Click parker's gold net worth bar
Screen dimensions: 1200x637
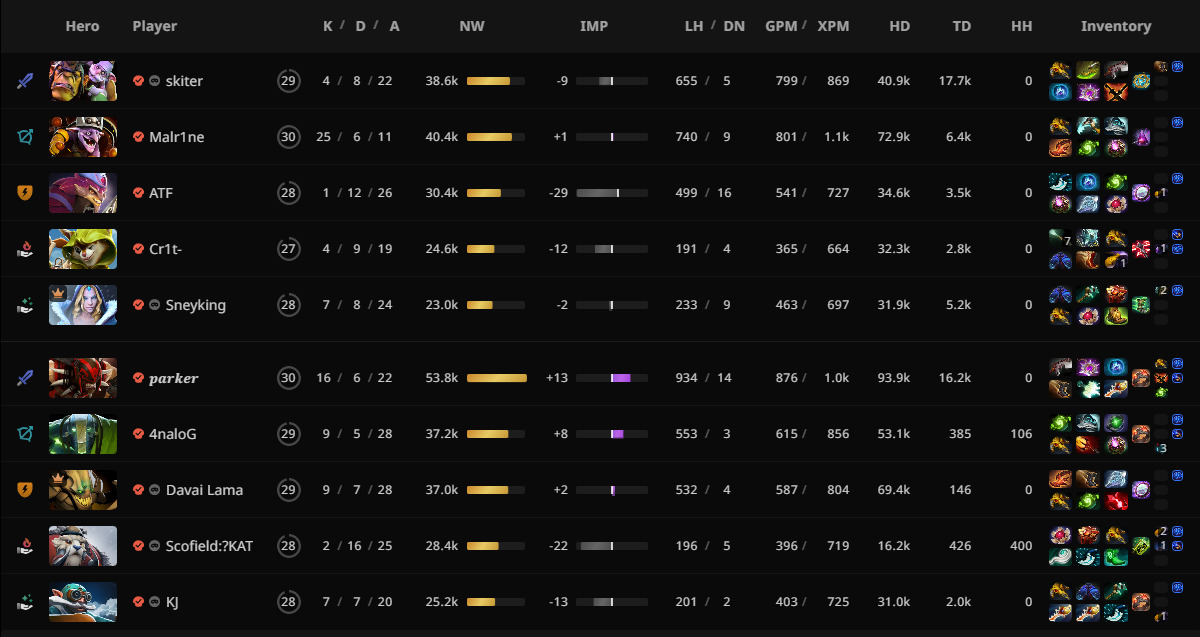pos(496,378)
